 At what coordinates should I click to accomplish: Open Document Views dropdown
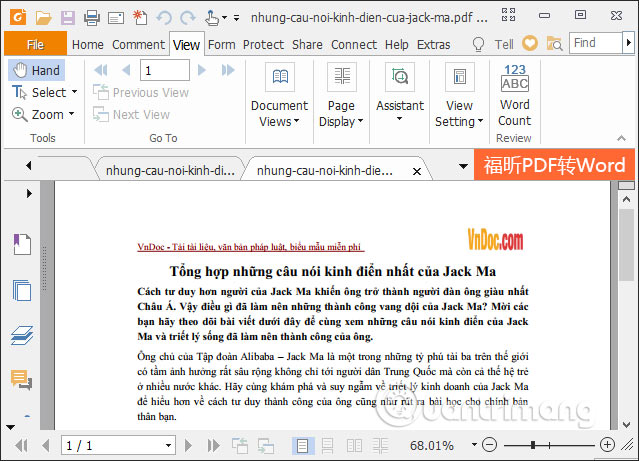click(280, 95)
